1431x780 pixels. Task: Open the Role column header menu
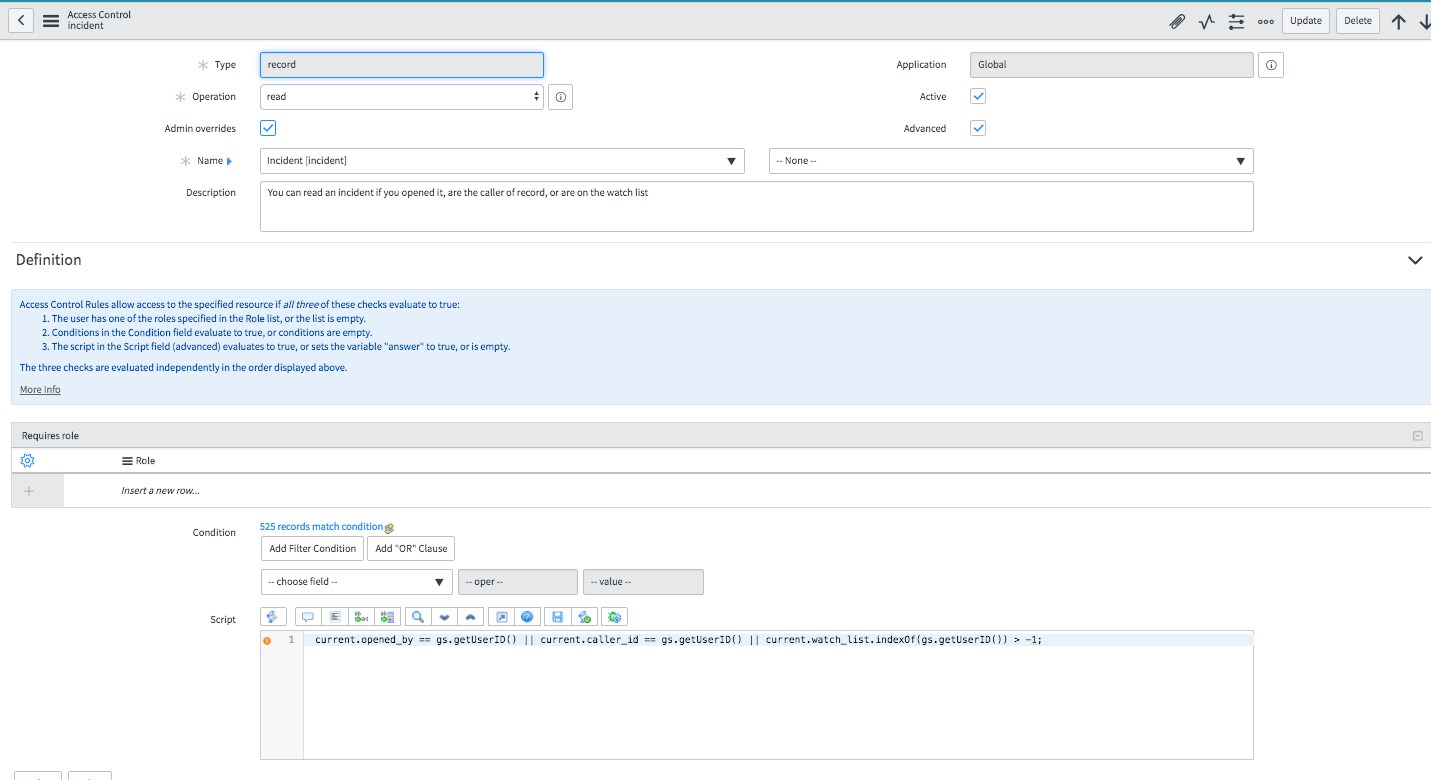point(127,461)
